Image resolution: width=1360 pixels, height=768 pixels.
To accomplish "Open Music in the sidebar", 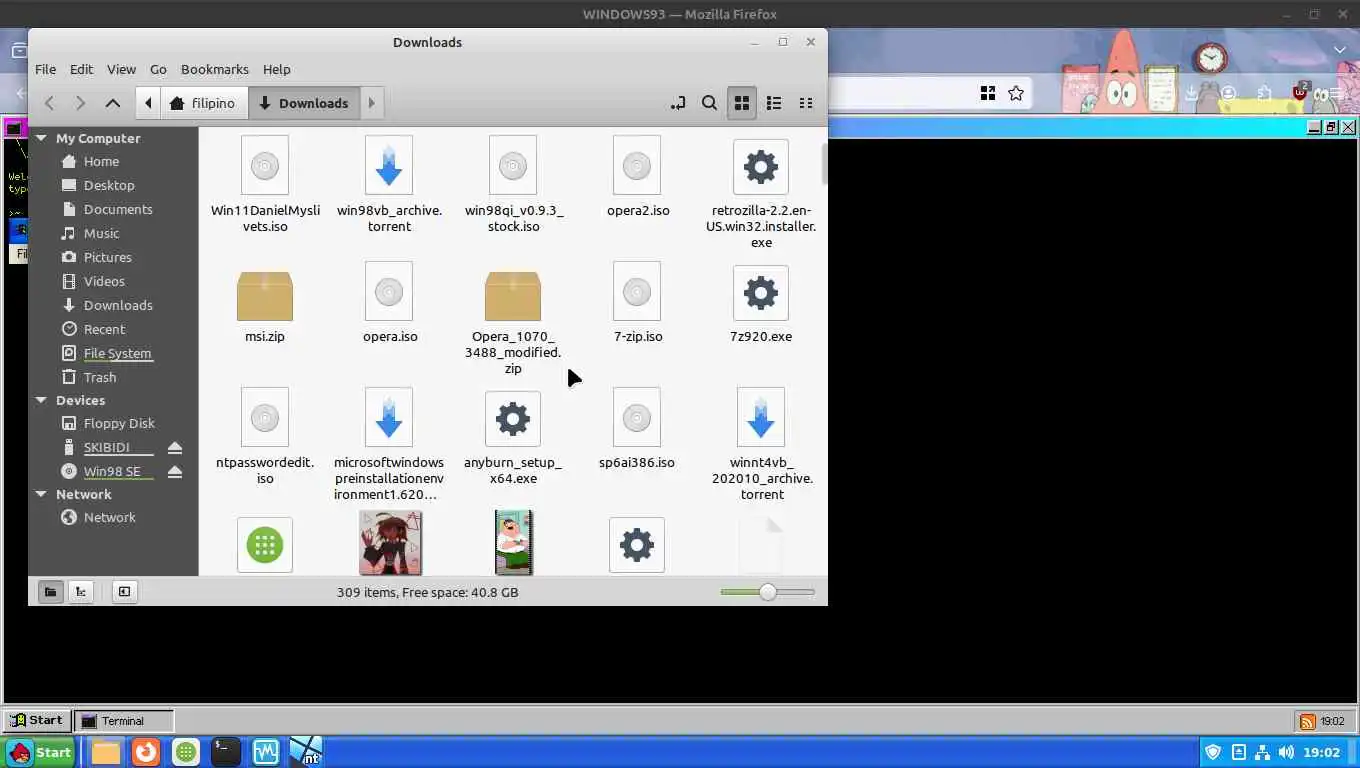I will 101,233.
